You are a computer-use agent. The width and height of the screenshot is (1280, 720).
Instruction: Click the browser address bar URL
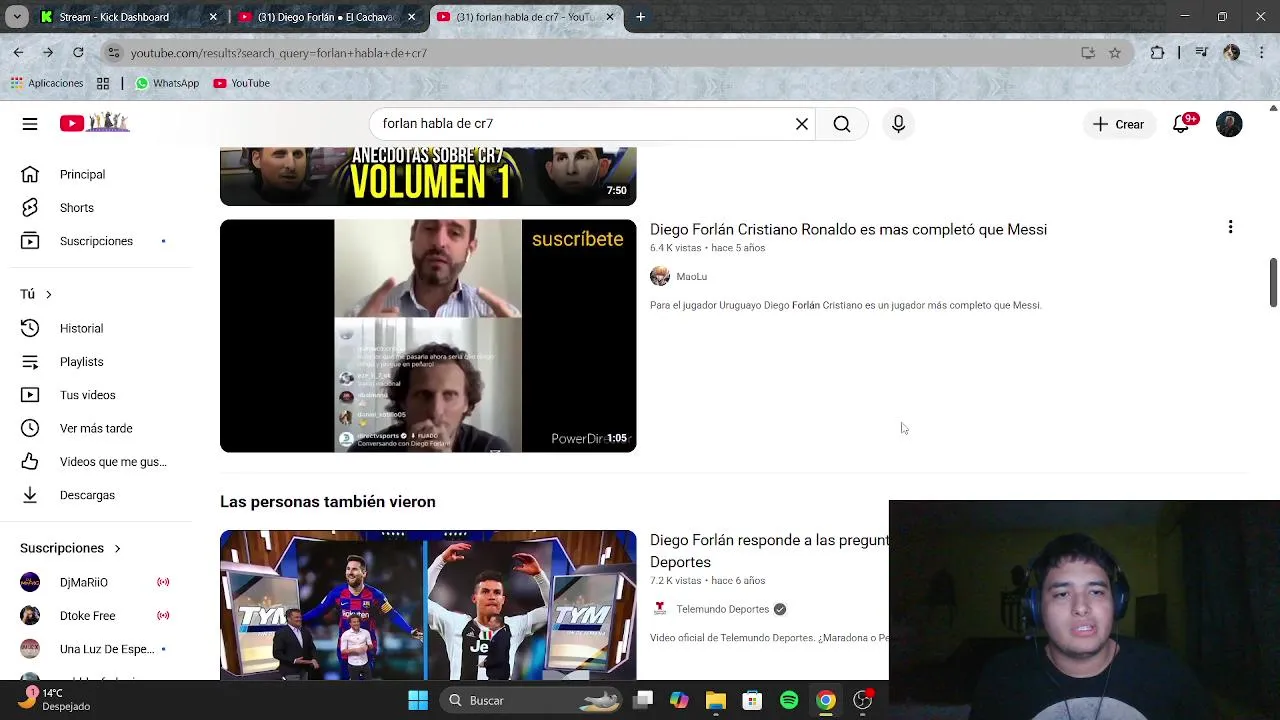click(279, 53)
